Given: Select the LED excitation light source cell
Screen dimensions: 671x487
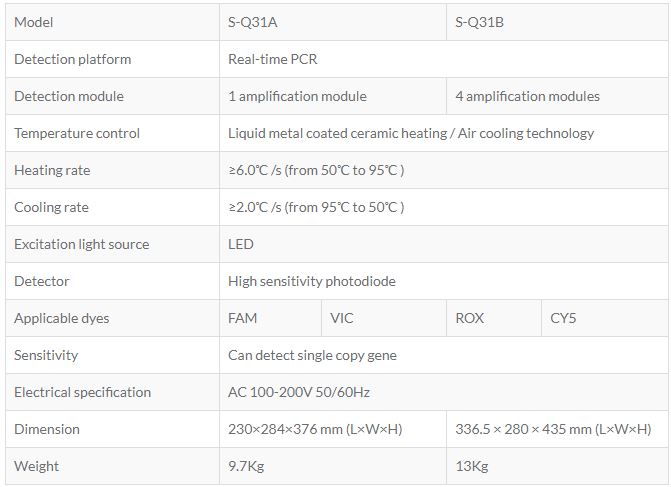Looking at the screenshot, I should pyautogui.click(x=241, y=244).
